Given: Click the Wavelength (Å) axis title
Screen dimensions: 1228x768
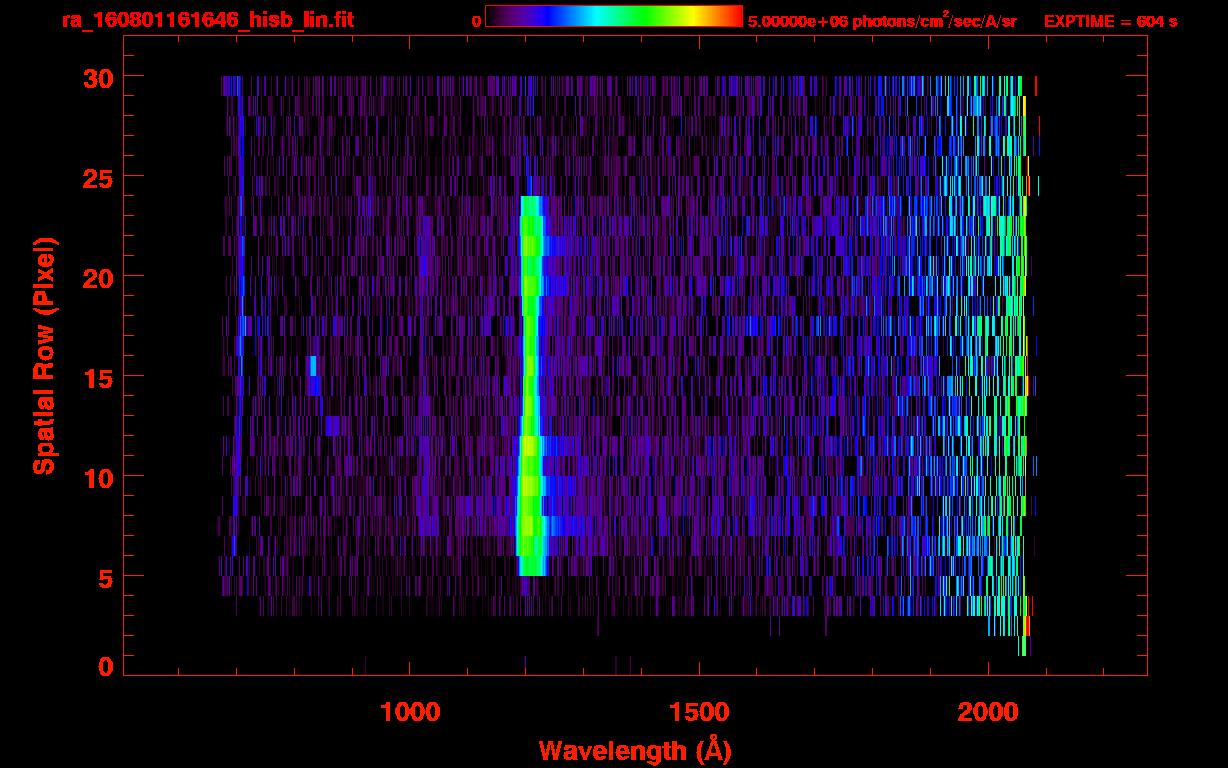Looking at the screenshot, I should [x=635, y=750].
